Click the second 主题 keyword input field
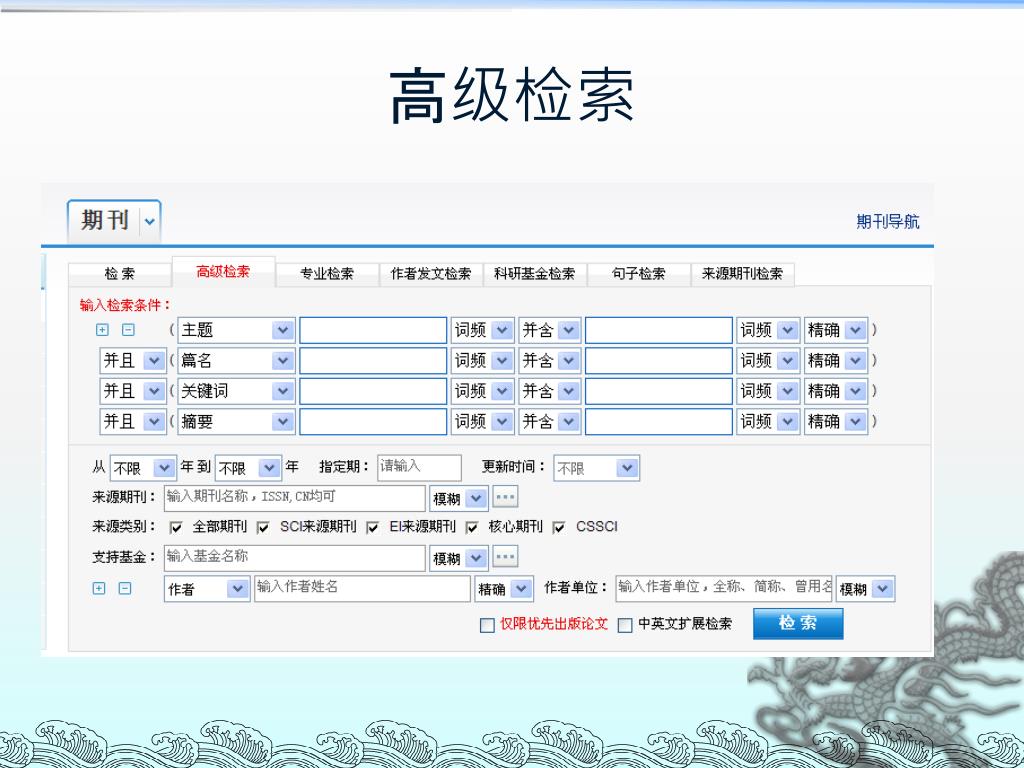Viewport: 1024px width, 768px height. pyautogui.click(x=659, y=330)
